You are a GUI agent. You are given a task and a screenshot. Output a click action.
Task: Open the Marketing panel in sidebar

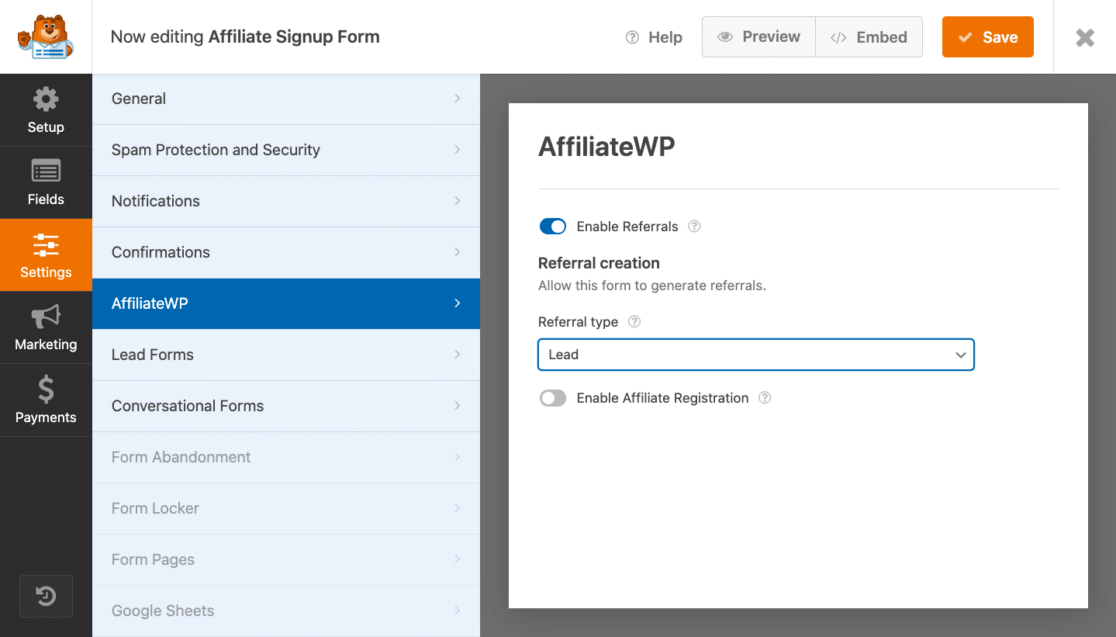tap(46, 327)
